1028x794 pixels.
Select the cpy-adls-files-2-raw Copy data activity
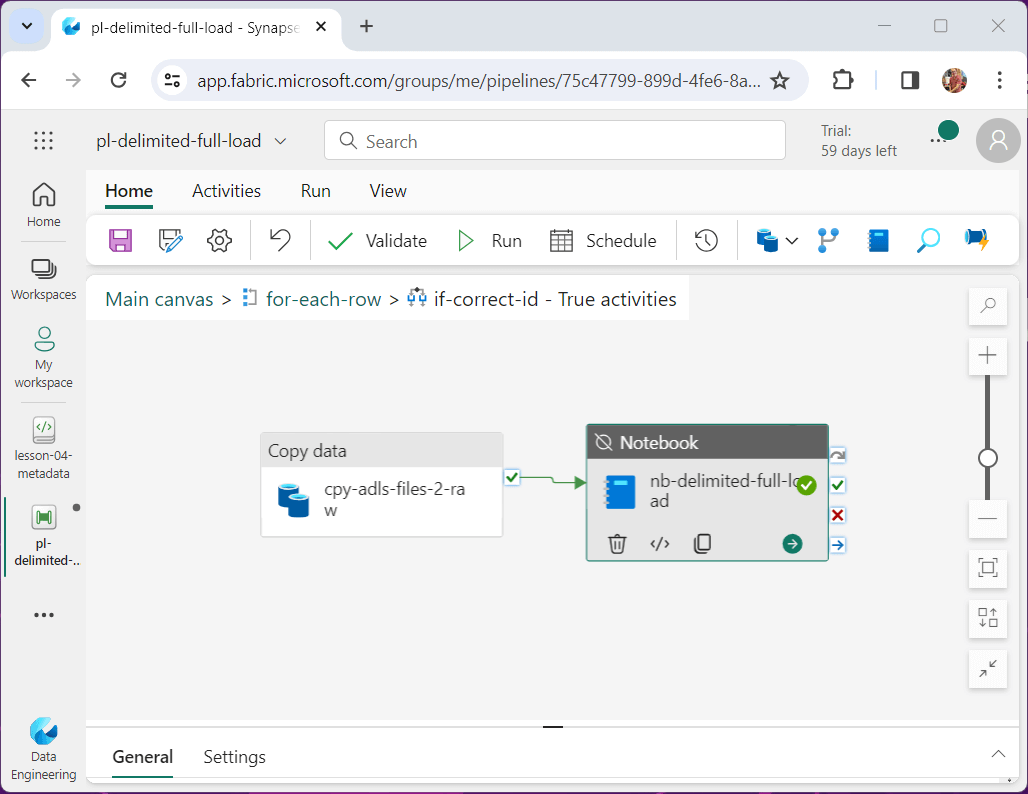click(x=382, y=485)
